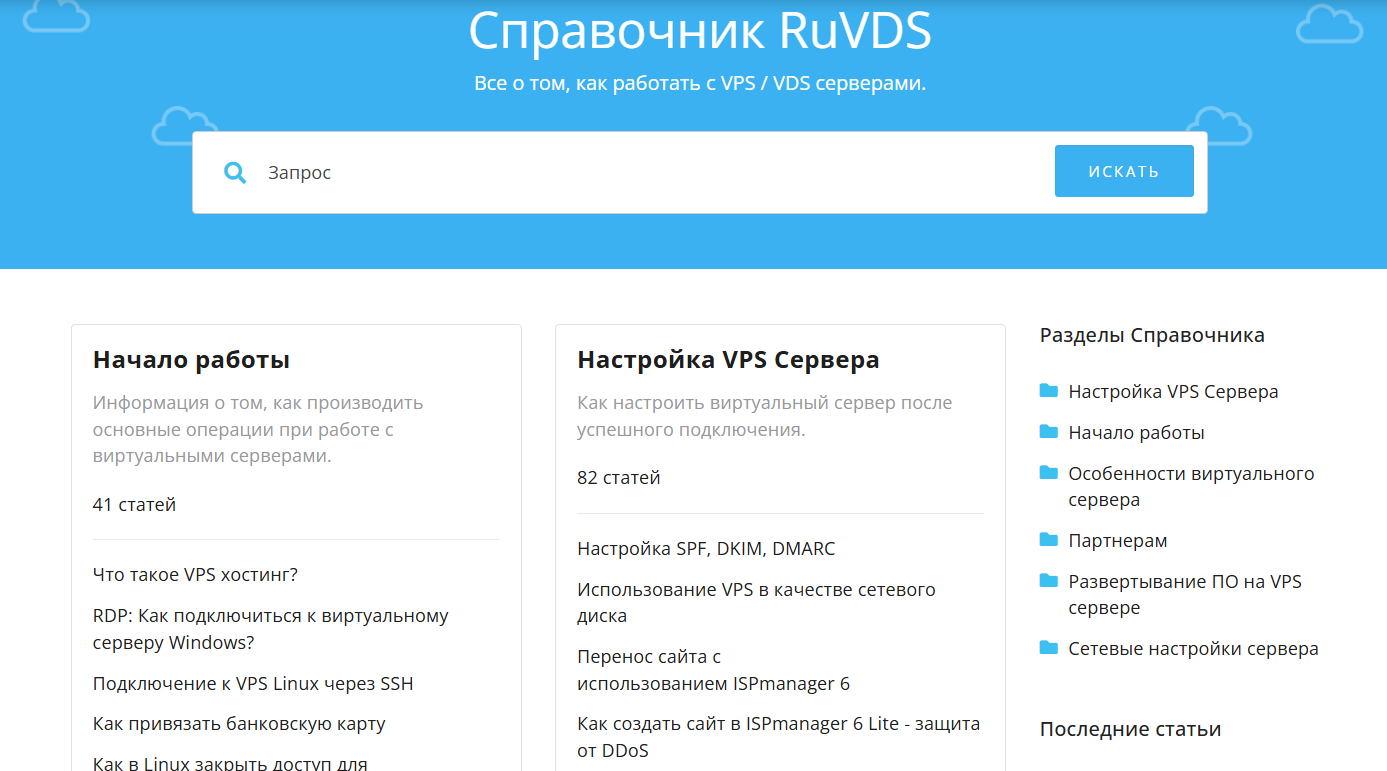Image resolution: width=1387 pixels, height=771 pixels.
Task: Click description Информация о том, как производить
Action: point(258,429)
